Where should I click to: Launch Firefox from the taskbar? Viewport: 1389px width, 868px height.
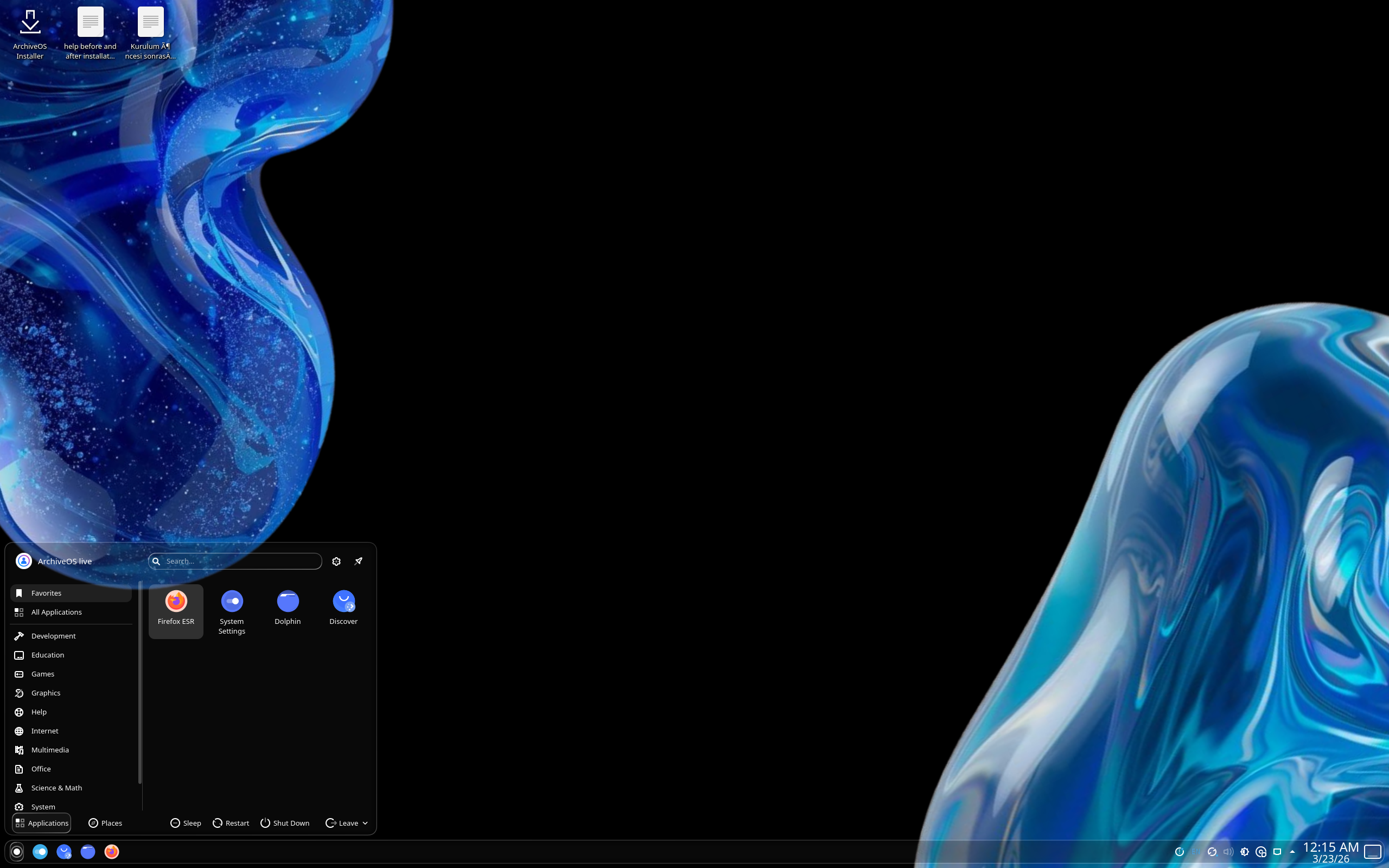click(111, 851)
